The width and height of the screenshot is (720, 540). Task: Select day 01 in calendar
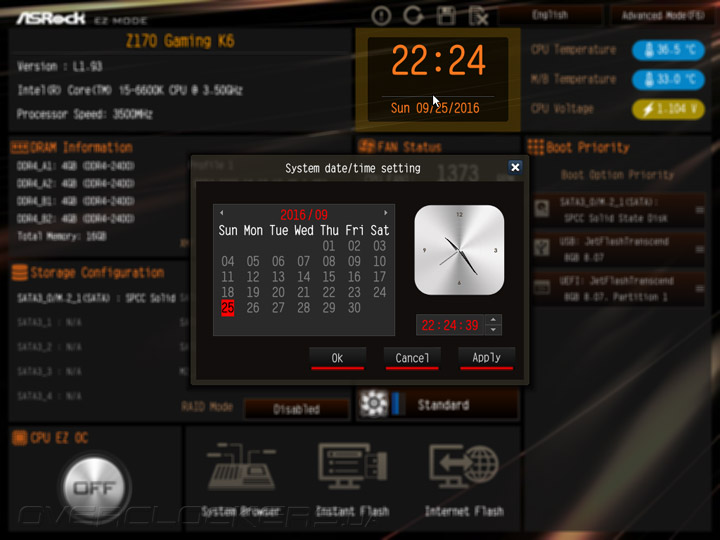329,246
